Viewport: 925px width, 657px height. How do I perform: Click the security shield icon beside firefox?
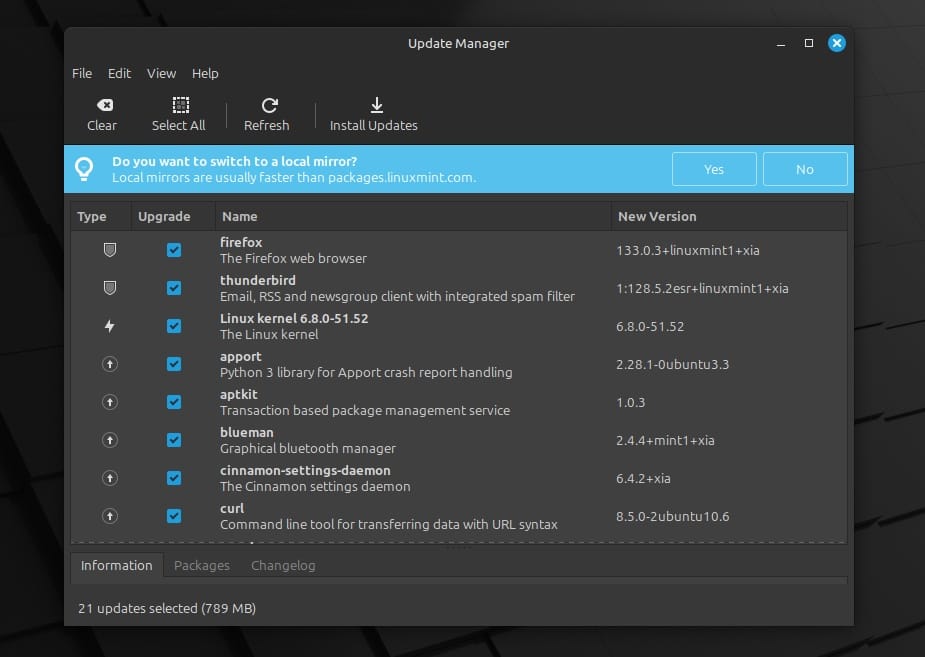click(110, 250)
